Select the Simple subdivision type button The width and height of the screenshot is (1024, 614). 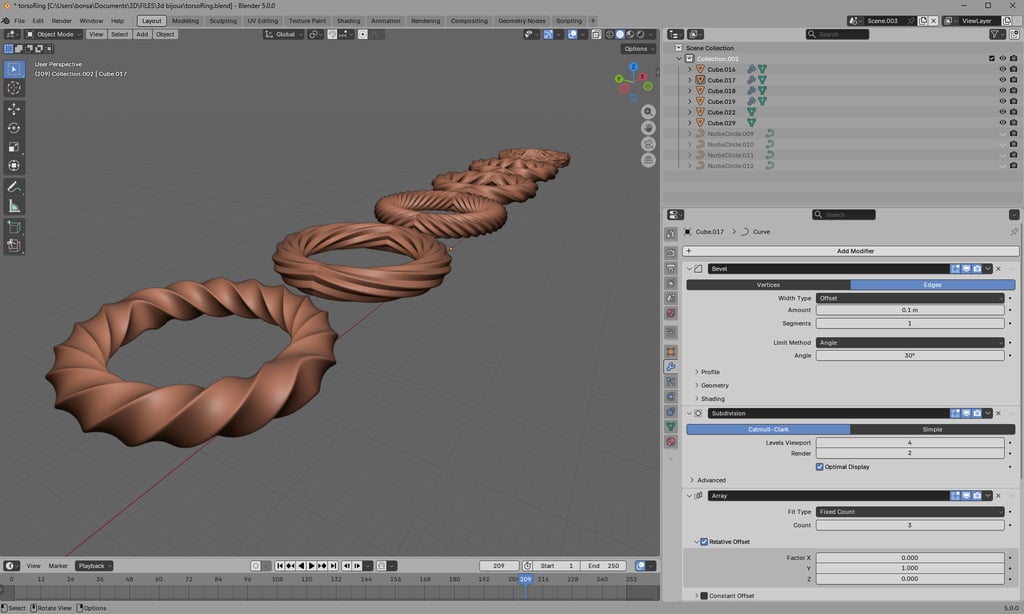(x=932, y=429)
